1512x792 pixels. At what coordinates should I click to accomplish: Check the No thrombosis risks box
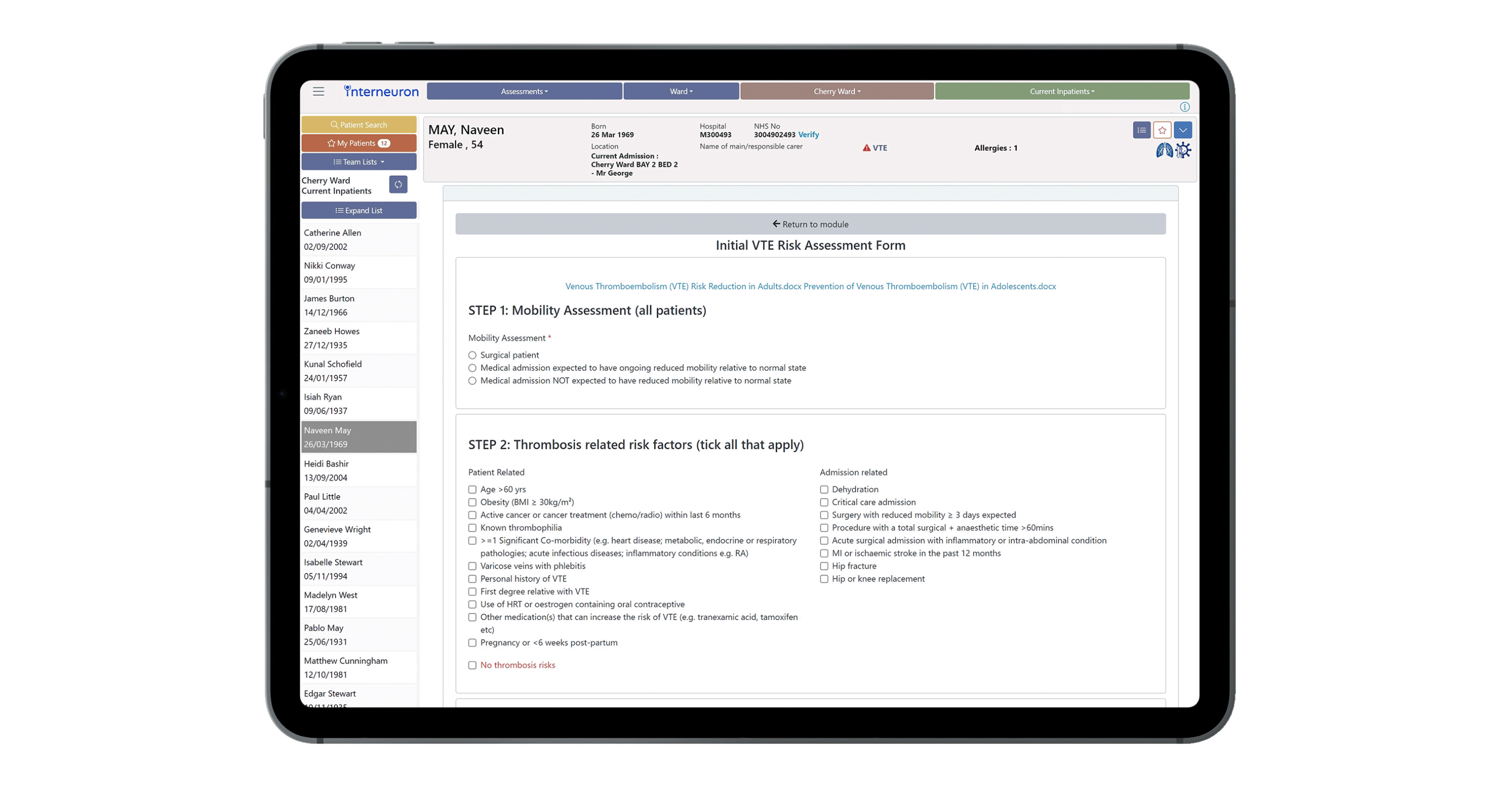473,665
